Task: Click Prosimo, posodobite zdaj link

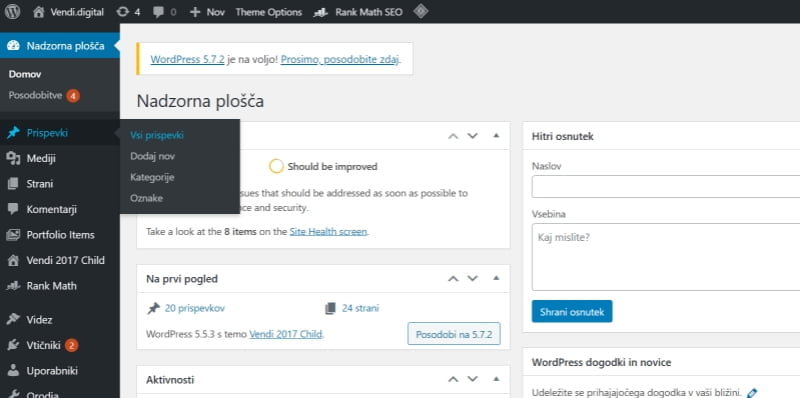Action: point(340,59)
